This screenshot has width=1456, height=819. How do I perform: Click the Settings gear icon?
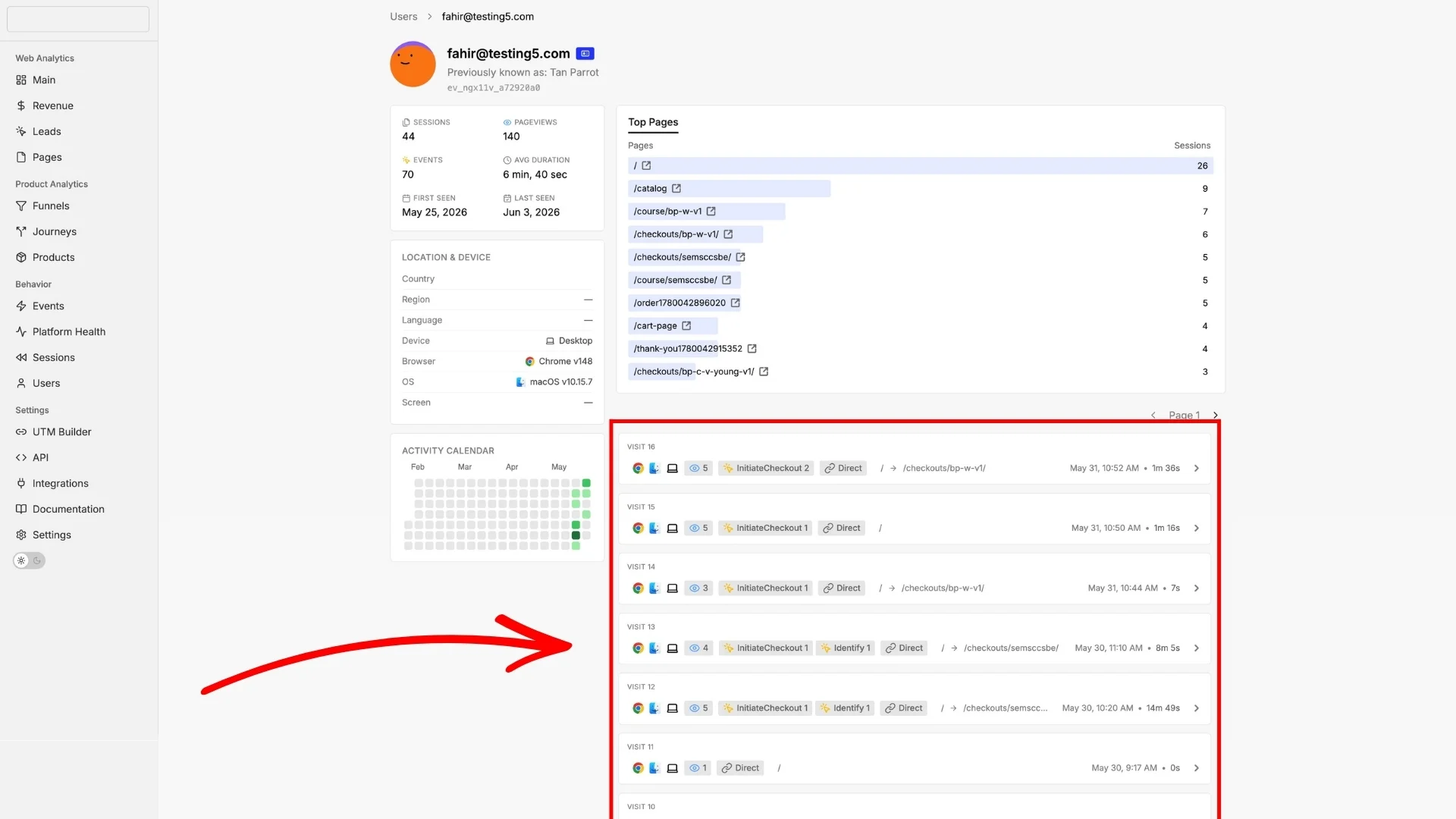tap(21, 535)
